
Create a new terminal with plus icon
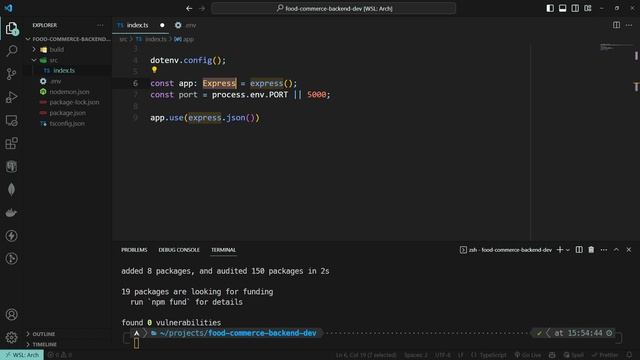pyautogui.click(x=560, y=249)
